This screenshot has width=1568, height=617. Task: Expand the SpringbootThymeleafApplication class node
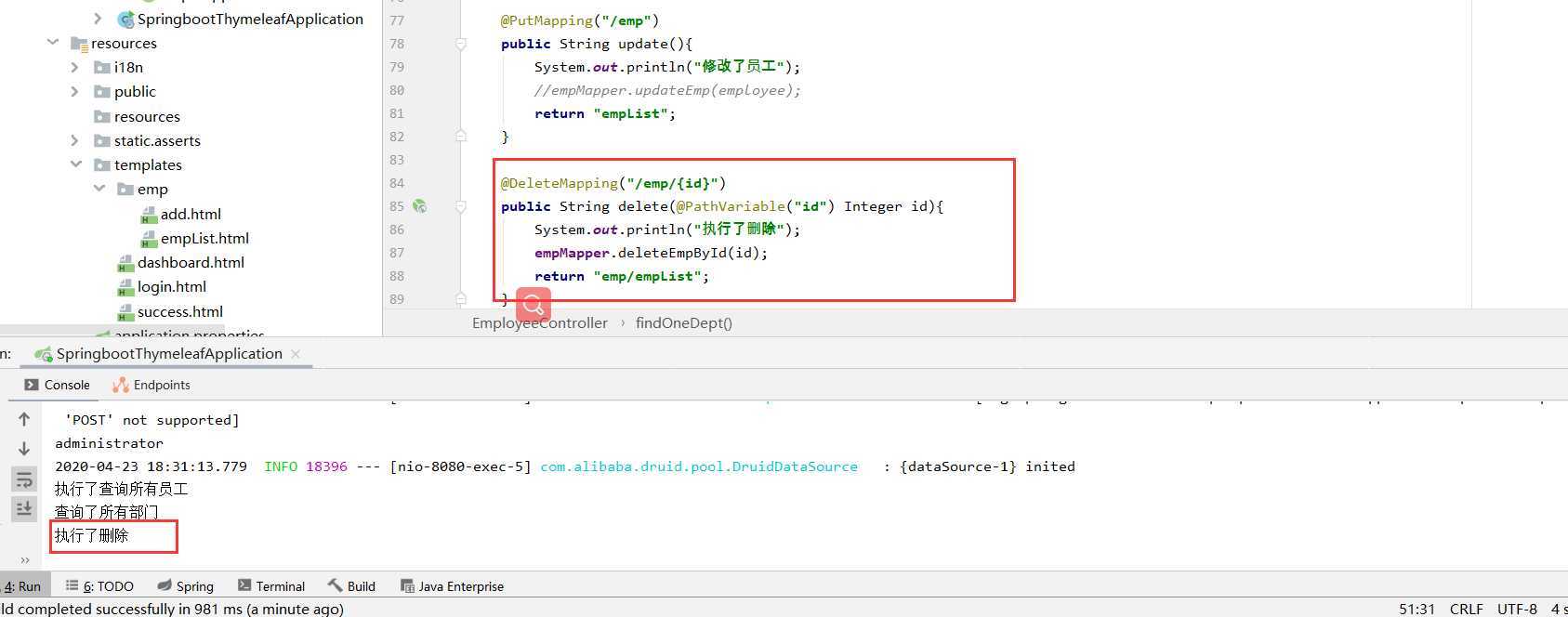98,19
